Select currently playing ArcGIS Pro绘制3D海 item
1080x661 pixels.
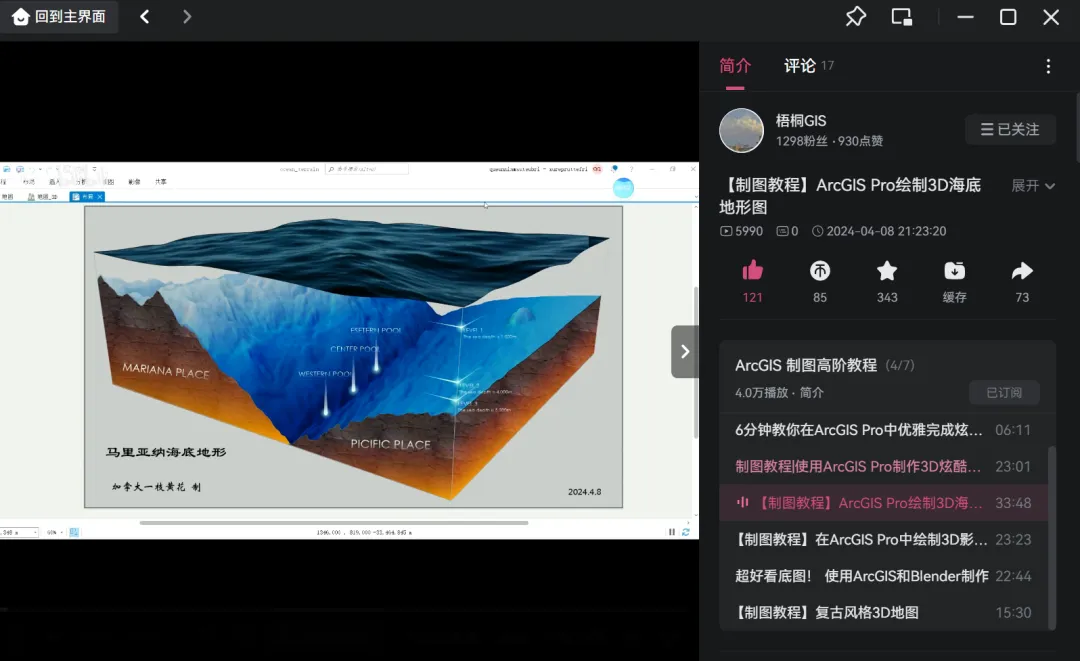pos(883,503)
